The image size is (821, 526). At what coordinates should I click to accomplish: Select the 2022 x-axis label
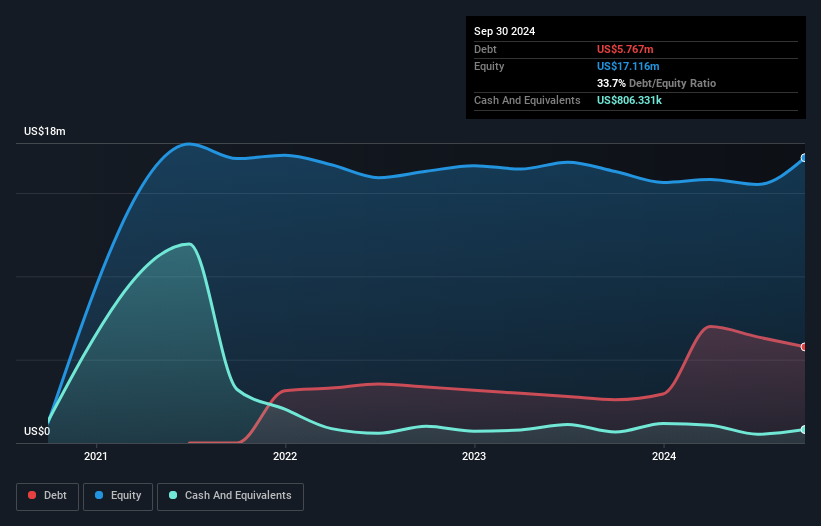tap(285, 456)
